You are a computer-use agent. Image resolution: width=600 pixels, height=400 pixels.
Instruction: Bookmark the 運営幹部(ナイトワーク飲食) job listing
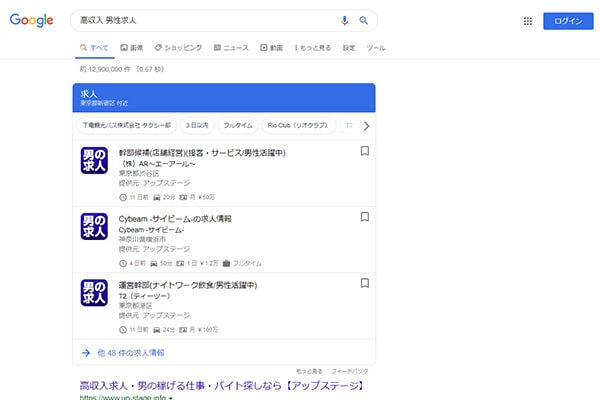365,283
